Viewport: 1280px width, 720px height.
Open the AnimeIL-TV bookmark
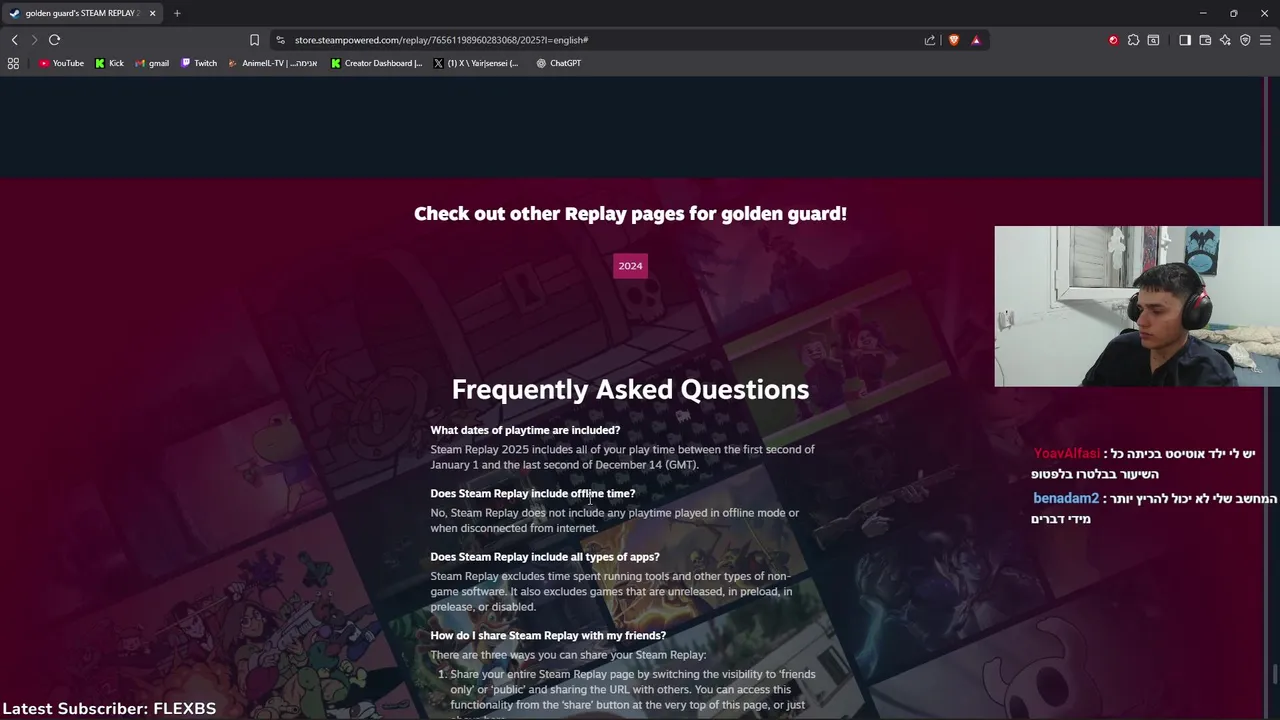point(272,63)
